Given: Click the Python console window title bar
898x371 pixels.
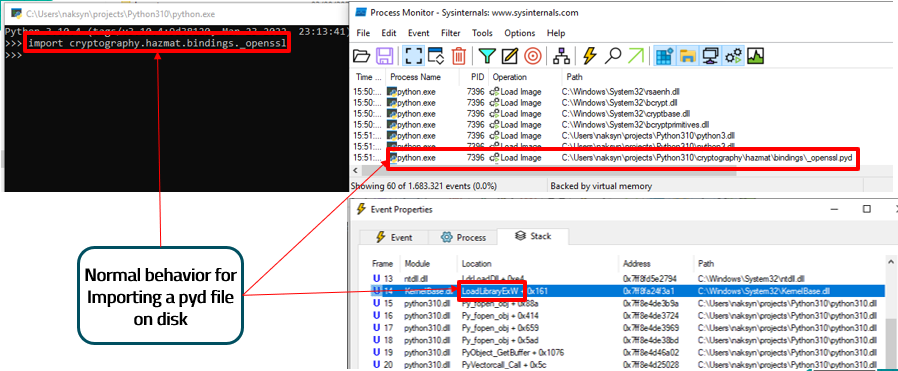Looking at the screenshot, I should [x=175, y=14].
